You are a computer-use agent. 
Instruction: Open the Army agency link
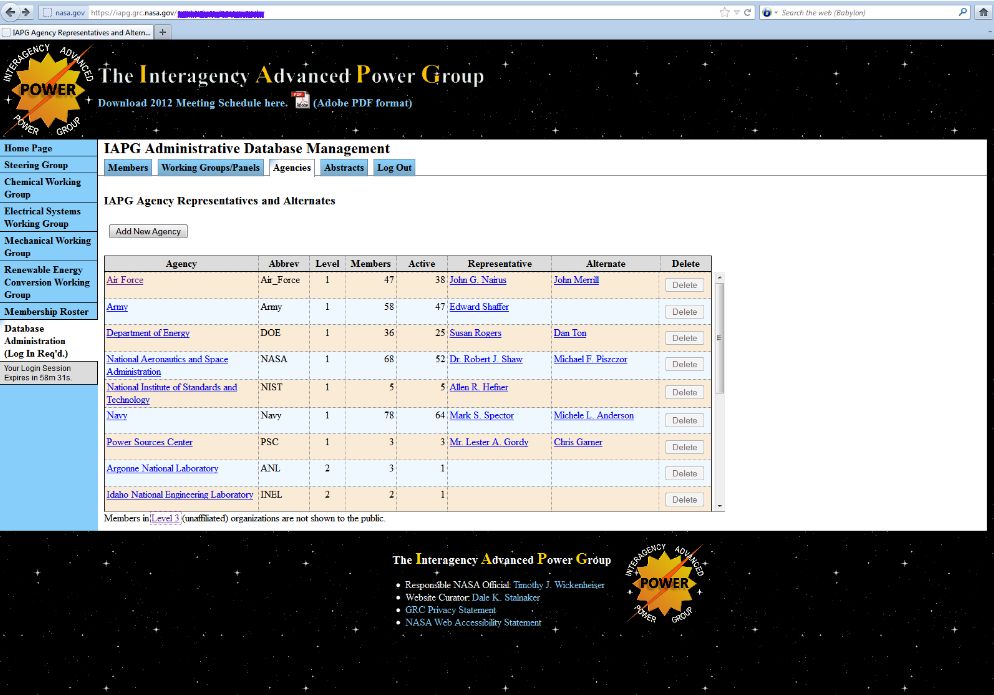pos(117,306)
